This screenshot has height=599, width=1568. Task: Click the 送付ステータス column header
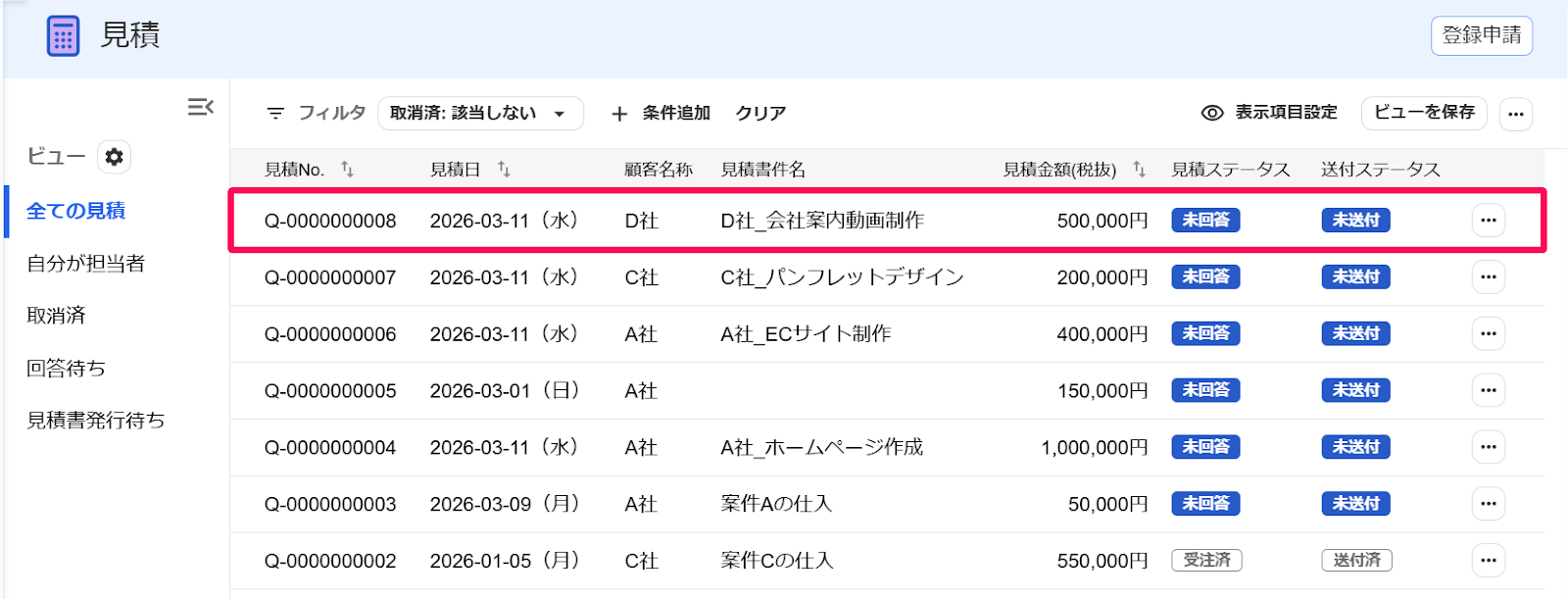1381,170
